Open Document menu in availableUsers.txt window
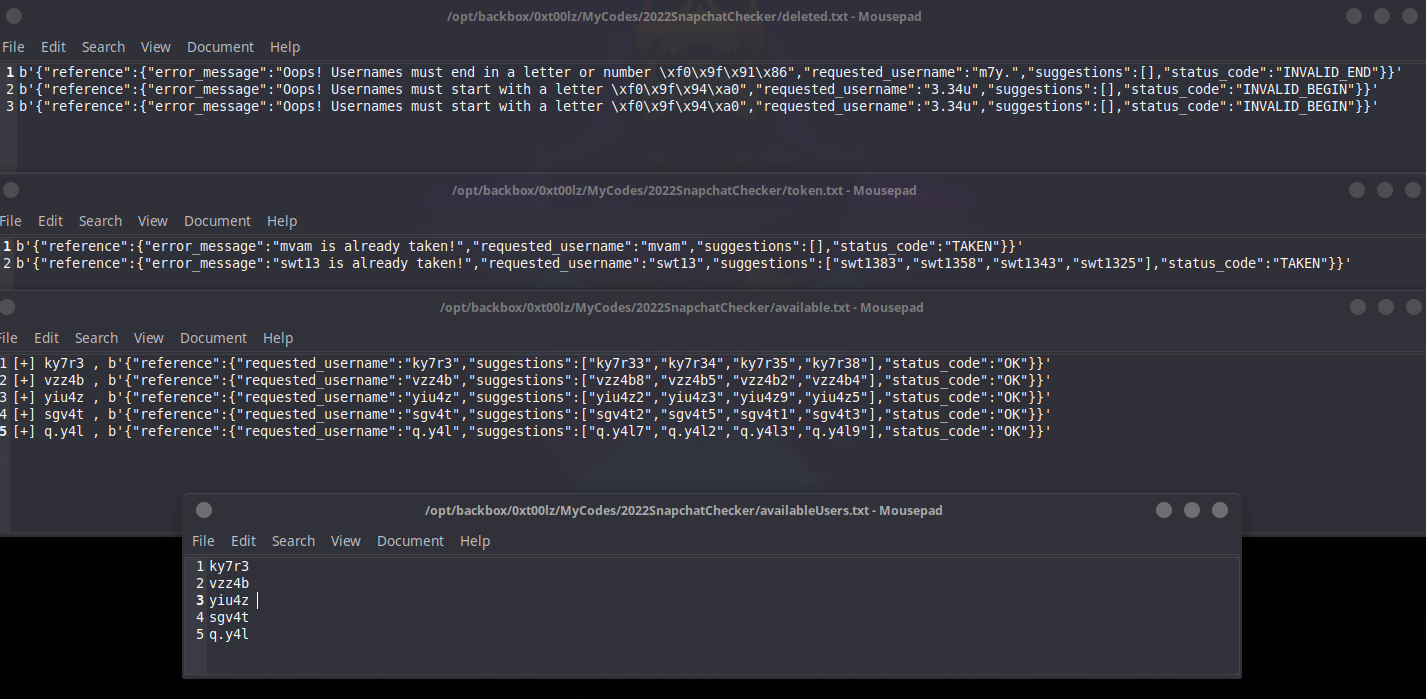The width and height of the screenshot is (1426, 699). 410,541
